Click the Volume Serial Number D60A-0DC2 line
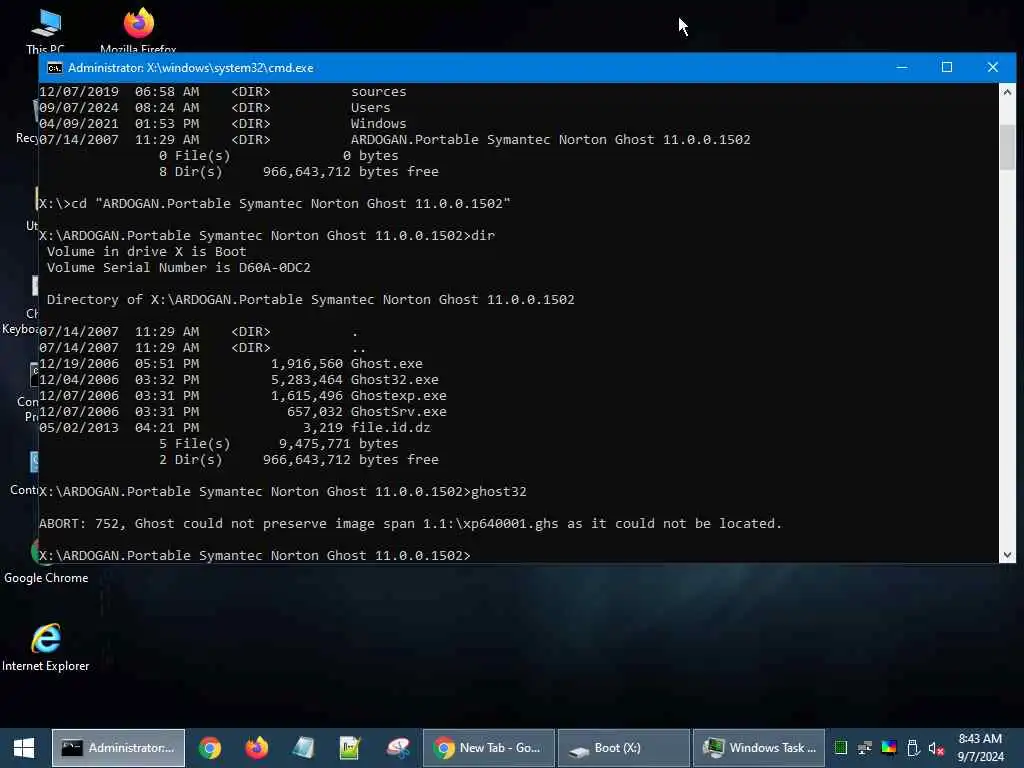The image size is (1024, 768). tap(179, 267)
